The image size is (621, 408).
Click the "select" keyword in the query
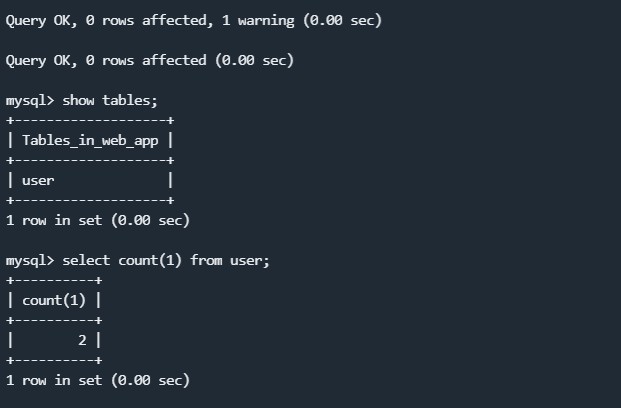pos(86,260)
